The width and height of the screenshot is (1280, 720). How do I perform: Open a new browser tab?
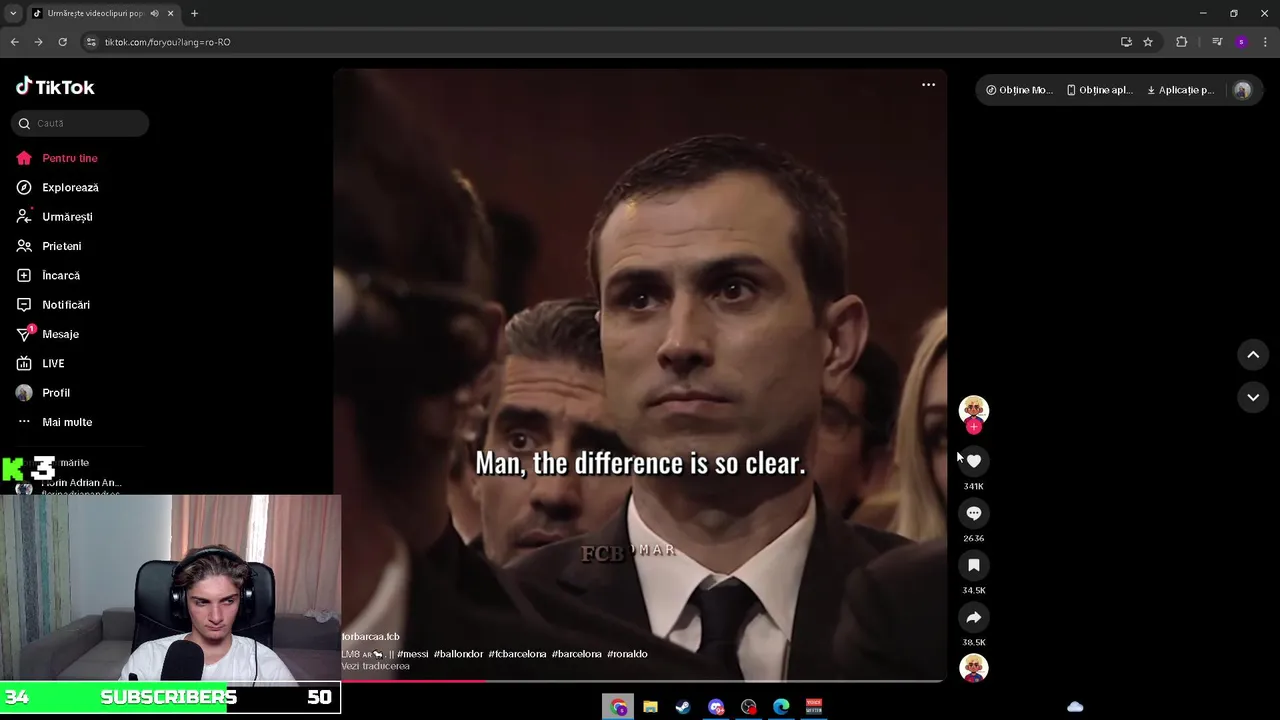tap(194, 13)
